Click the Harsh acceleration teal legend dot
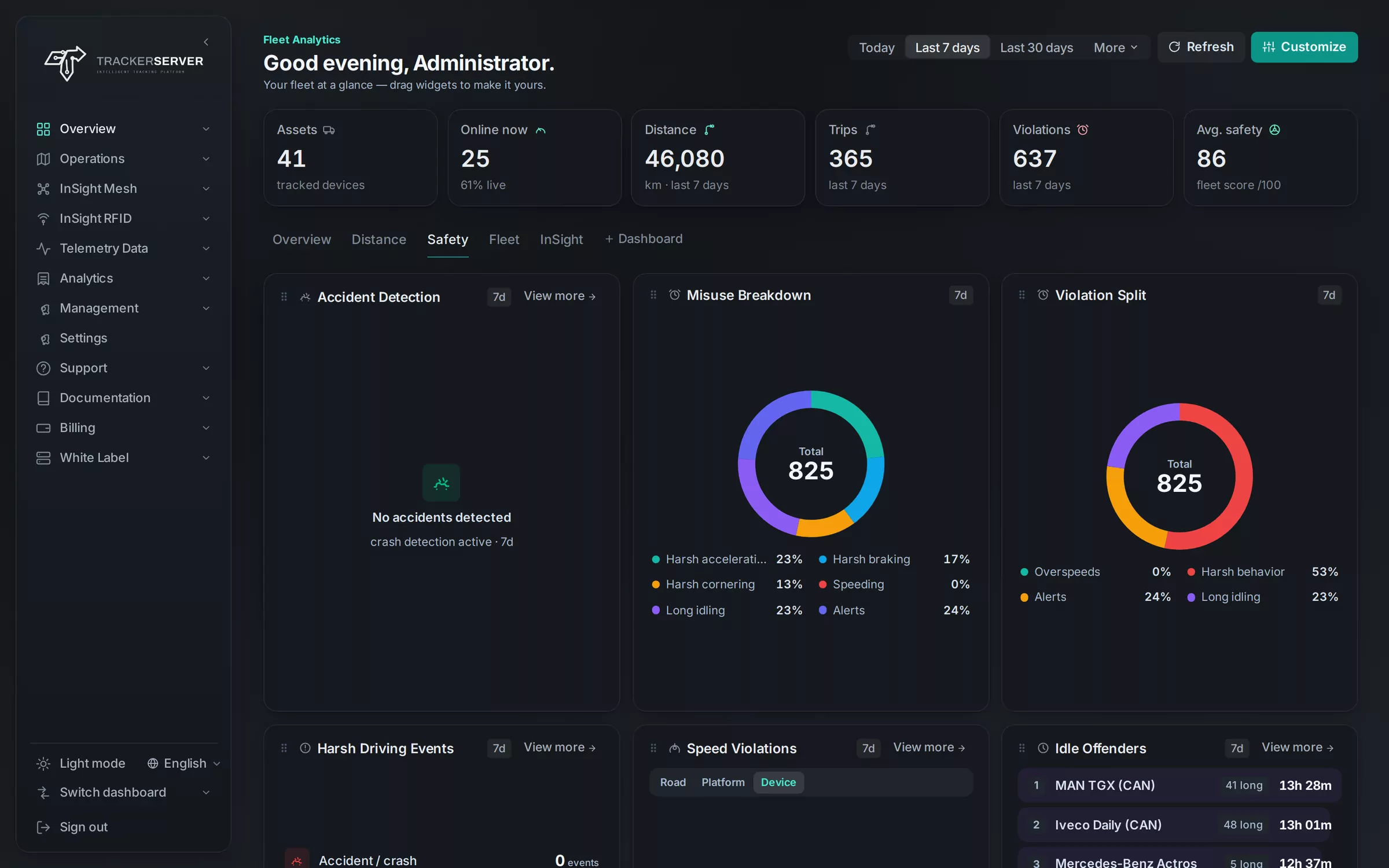Viewport: 1389px width, 868px height. 656,560
